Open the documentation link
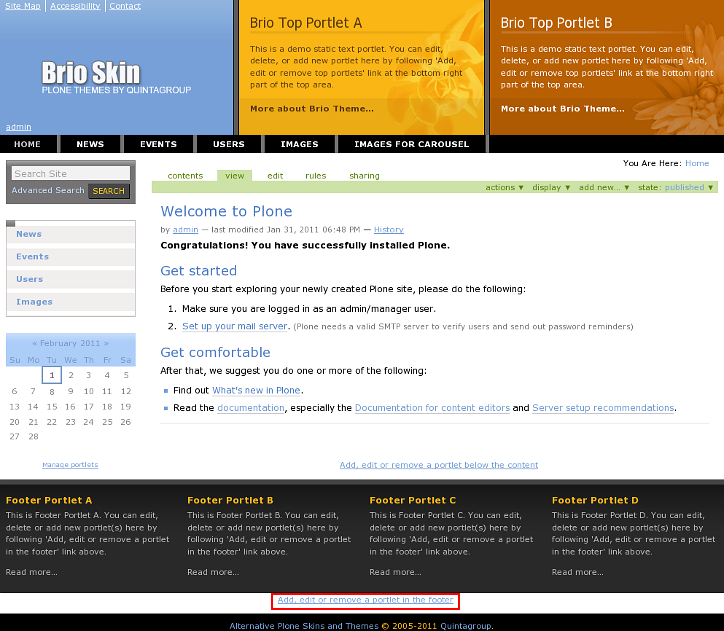Image resolution: width=724 pixels, height=631 pixels. click(x=251, y=408)
